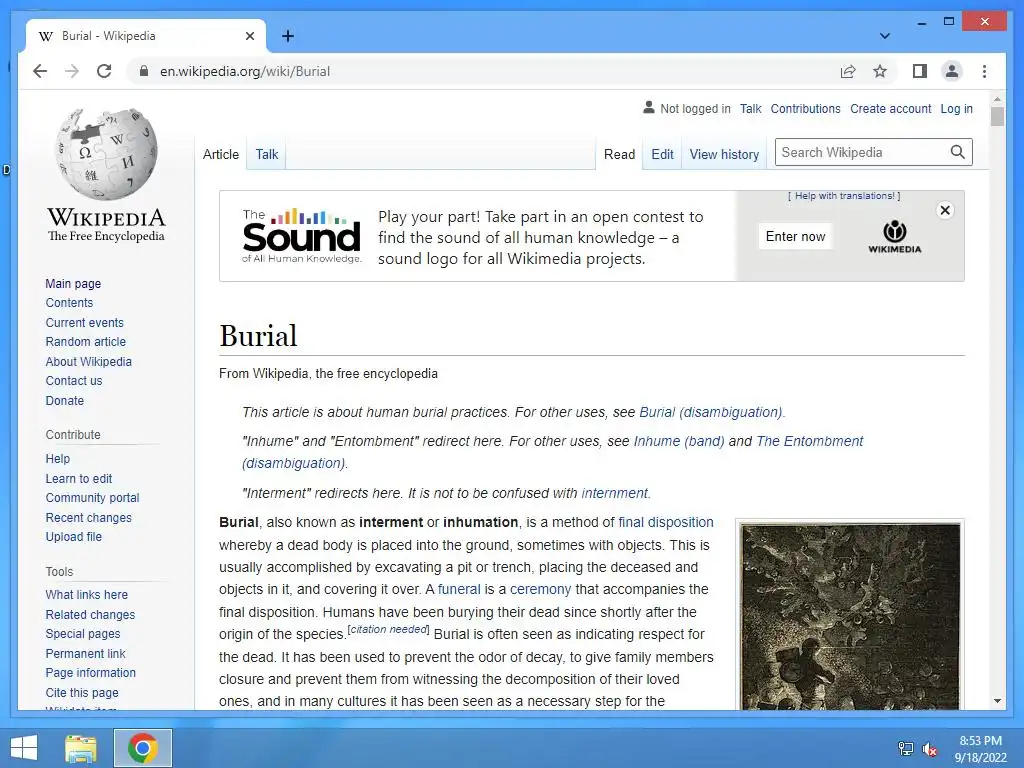Open Learn to edit link
Image resolution: width=1024 pixels, height=768 pixels.
[78, 479]
